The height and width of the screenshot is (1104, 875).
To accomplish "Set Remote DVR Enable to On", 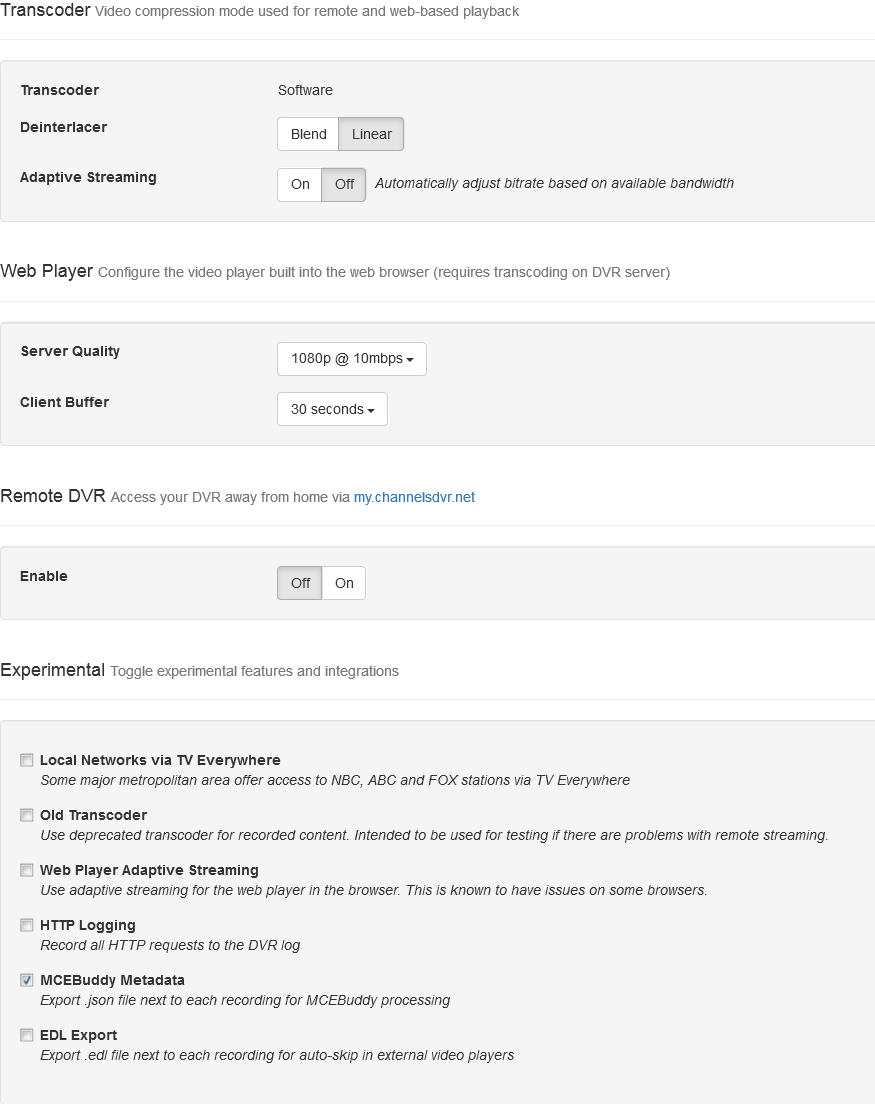I will pos(344,583).
